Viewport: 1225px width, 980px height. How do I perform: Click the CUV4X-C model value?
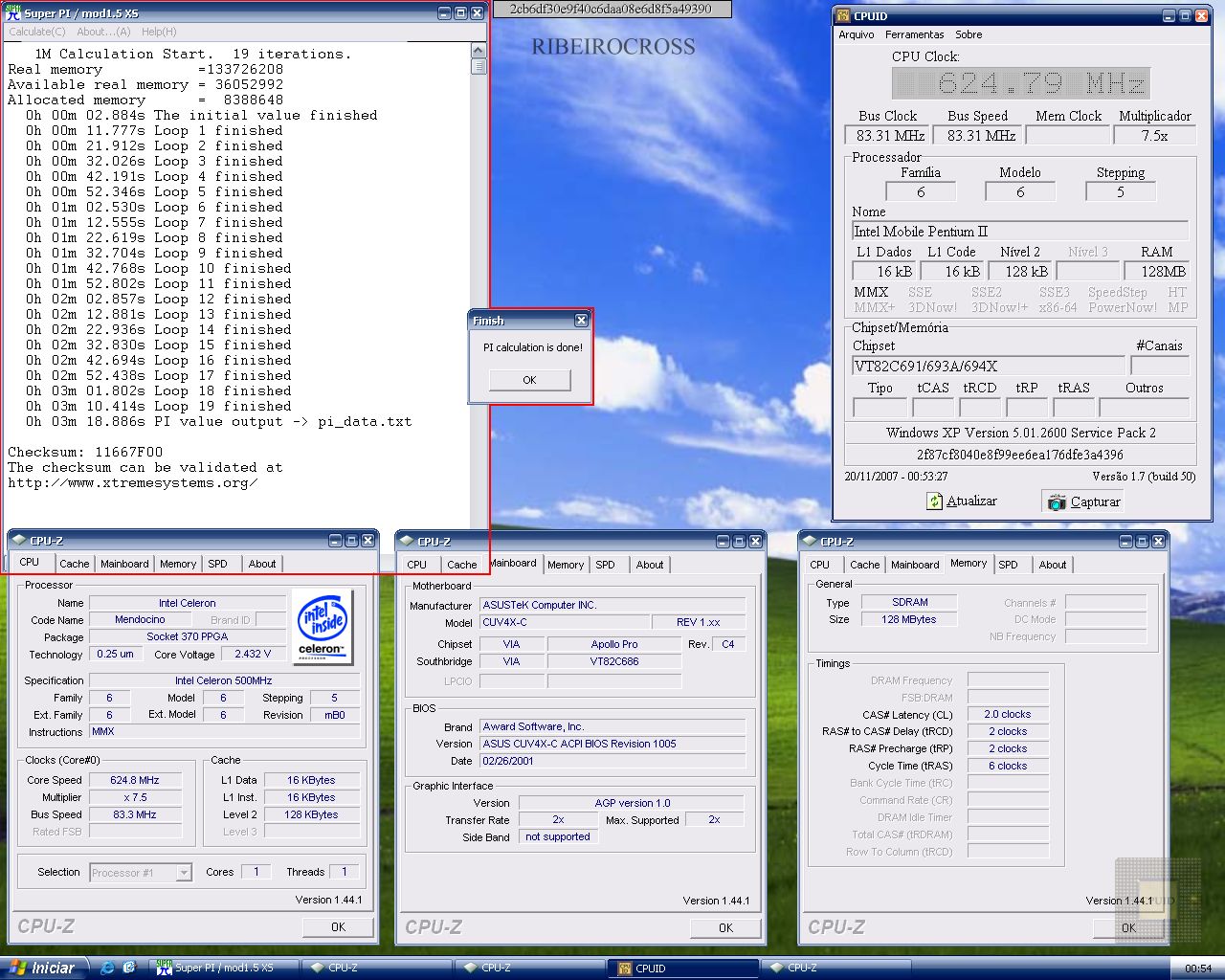[565, 622]
